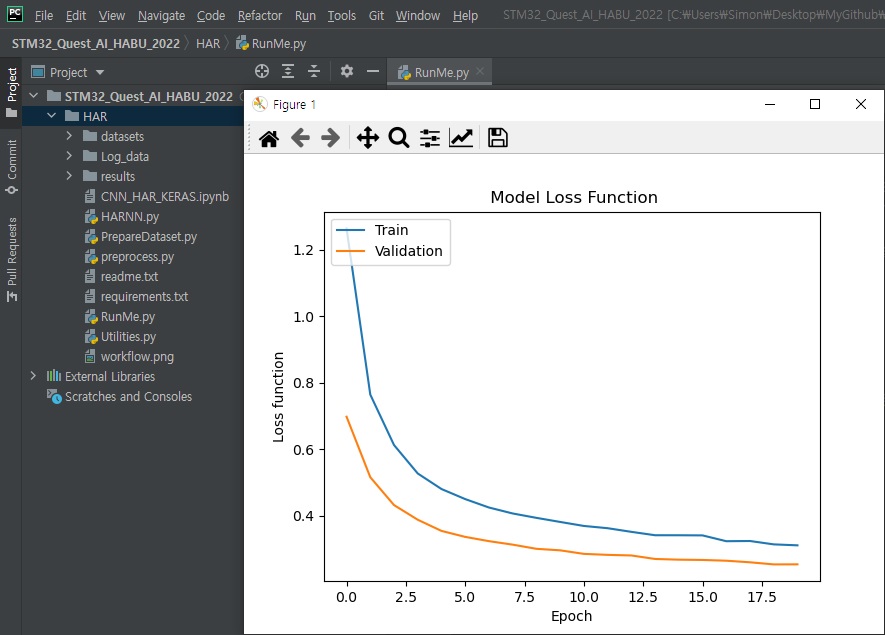Close the Figure 1 window
Viewport: 885px width, 635px height.
pyautogui.click(x=860, y=104)
